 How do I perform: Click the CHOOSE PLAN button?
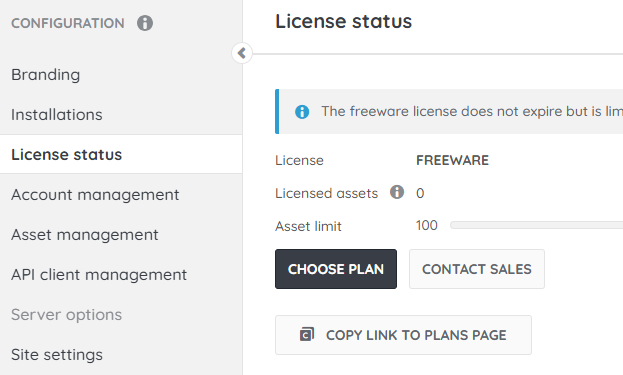point(336,269)
